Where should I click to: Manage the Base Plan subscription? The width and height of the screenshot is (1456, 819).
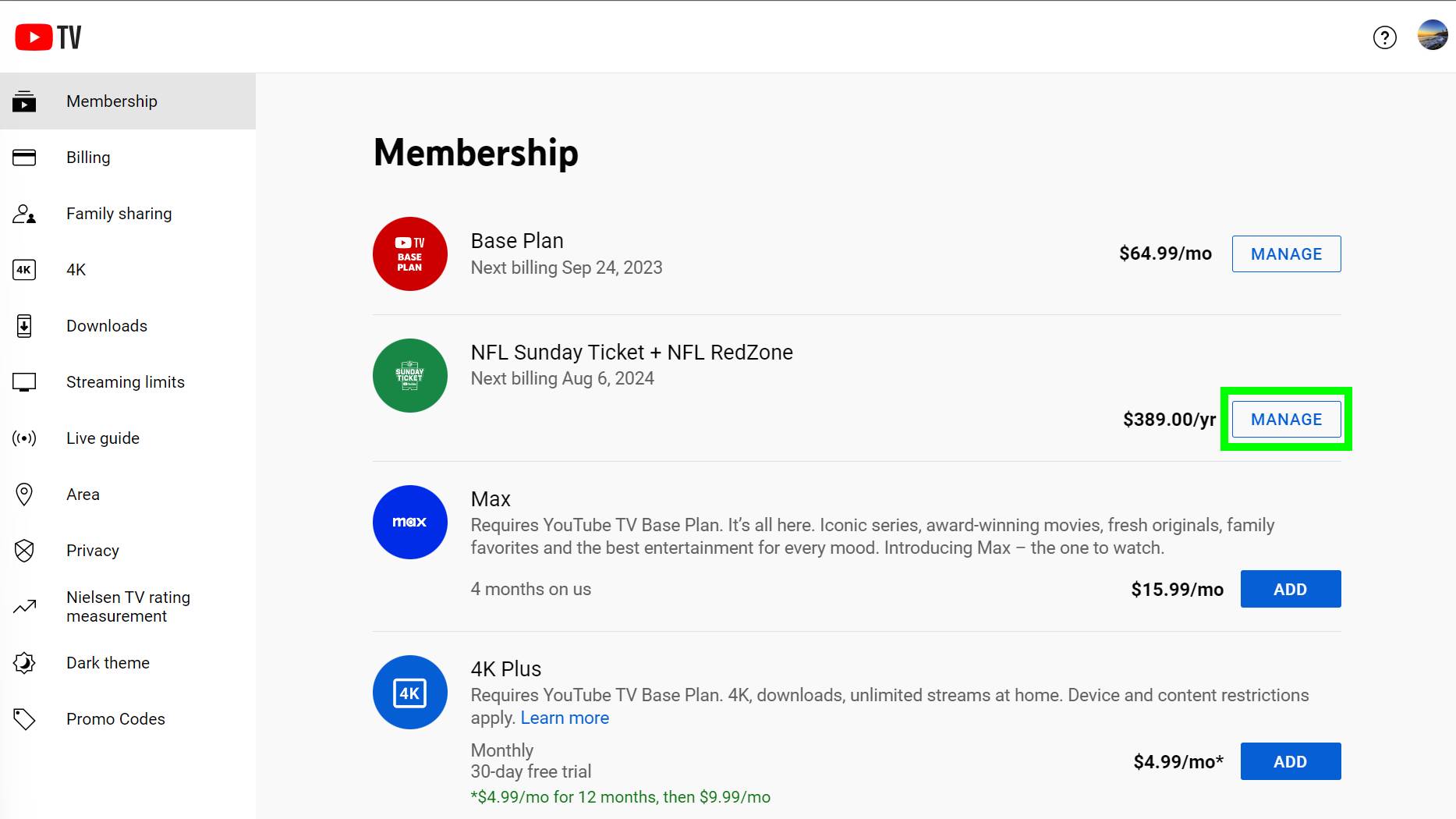coord(1286,254)
